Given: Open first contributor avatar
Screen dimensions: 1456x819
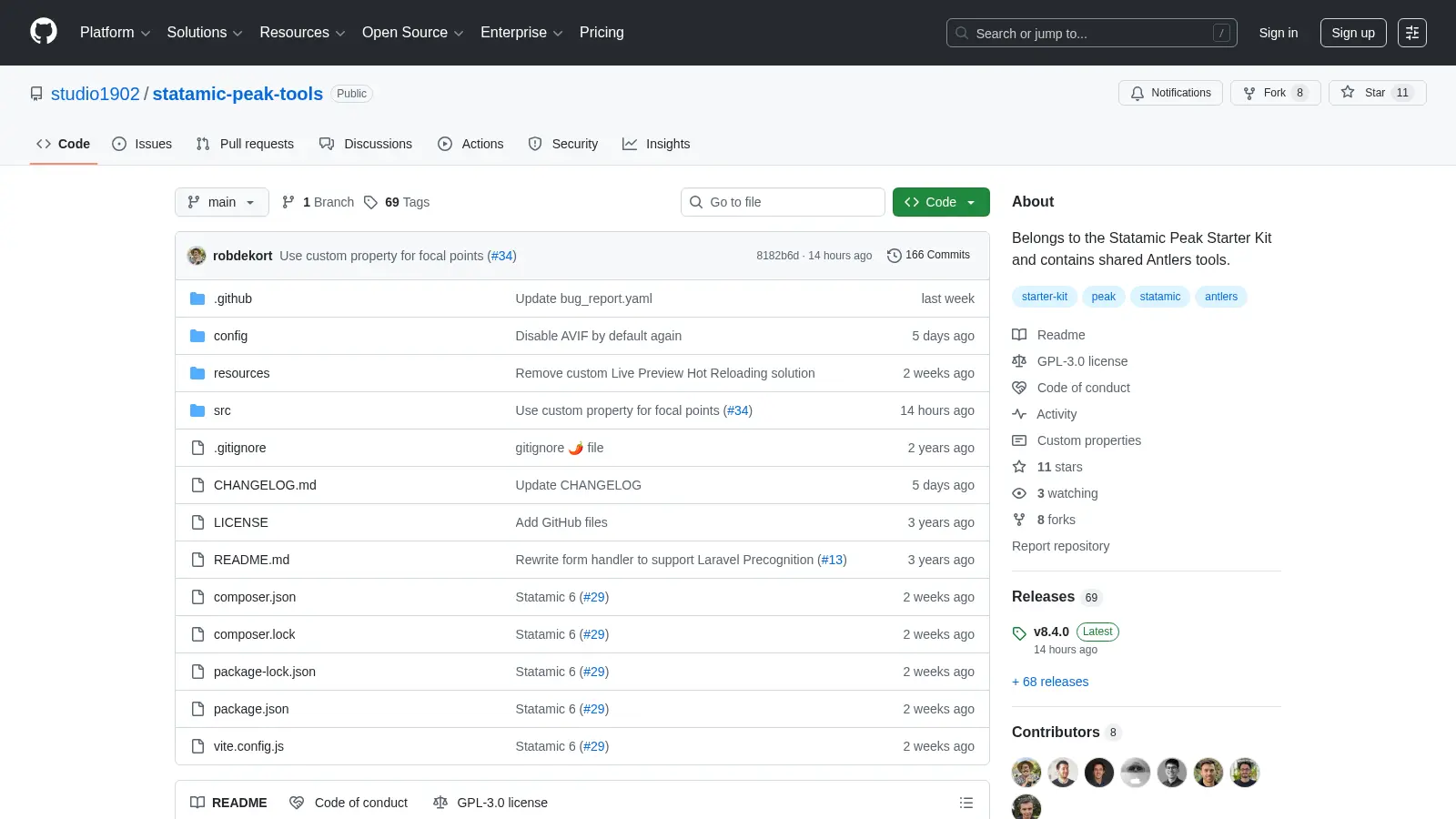Looking at the screenshot, I should coord(1026,773).
